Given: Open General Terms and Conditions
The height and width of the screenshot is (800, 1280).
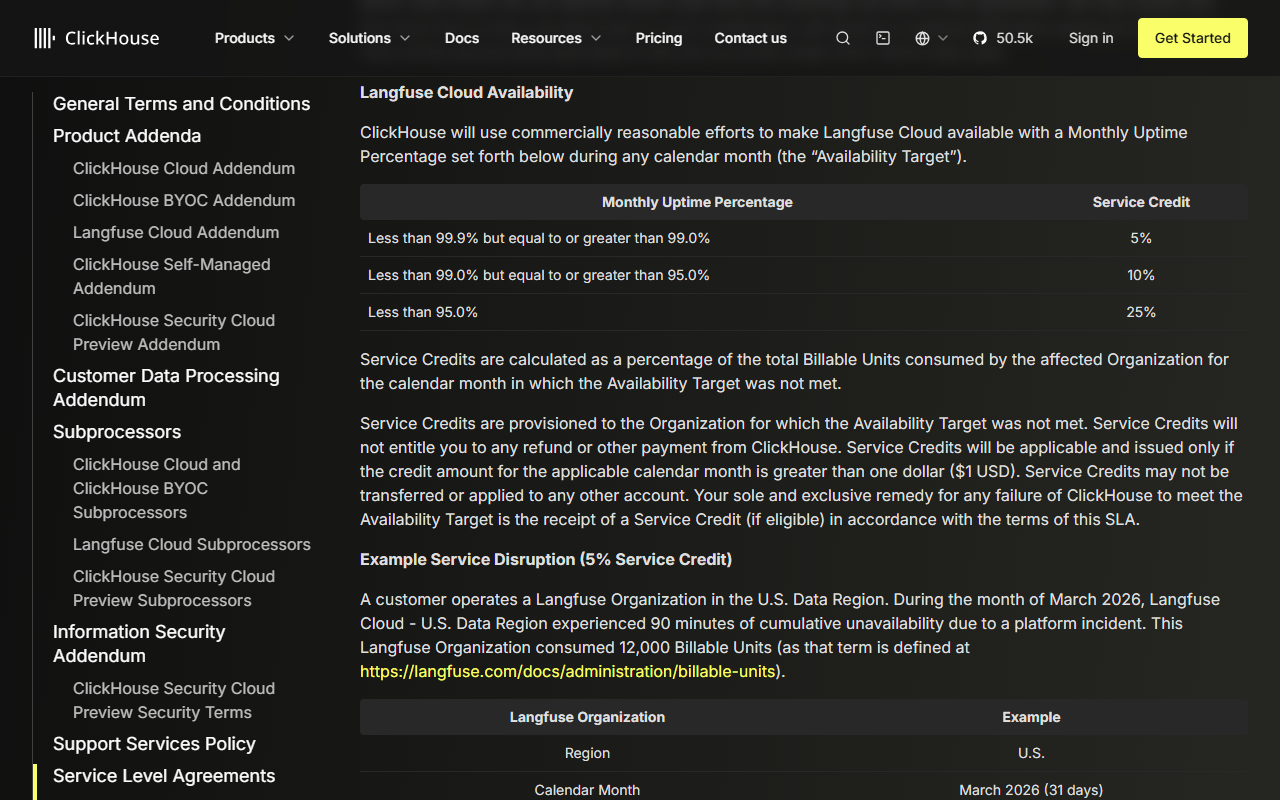Looking at the screenshot, I should point(182,104).
